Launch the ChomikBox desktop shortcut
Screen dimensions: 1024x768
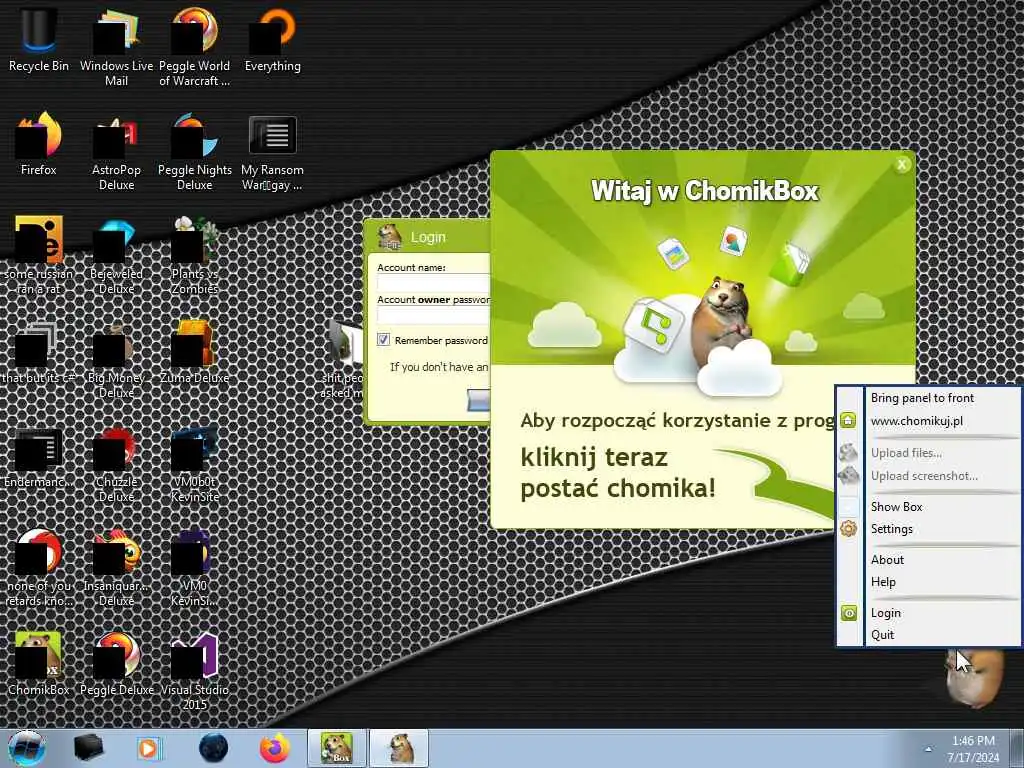(x=39, y=664)
